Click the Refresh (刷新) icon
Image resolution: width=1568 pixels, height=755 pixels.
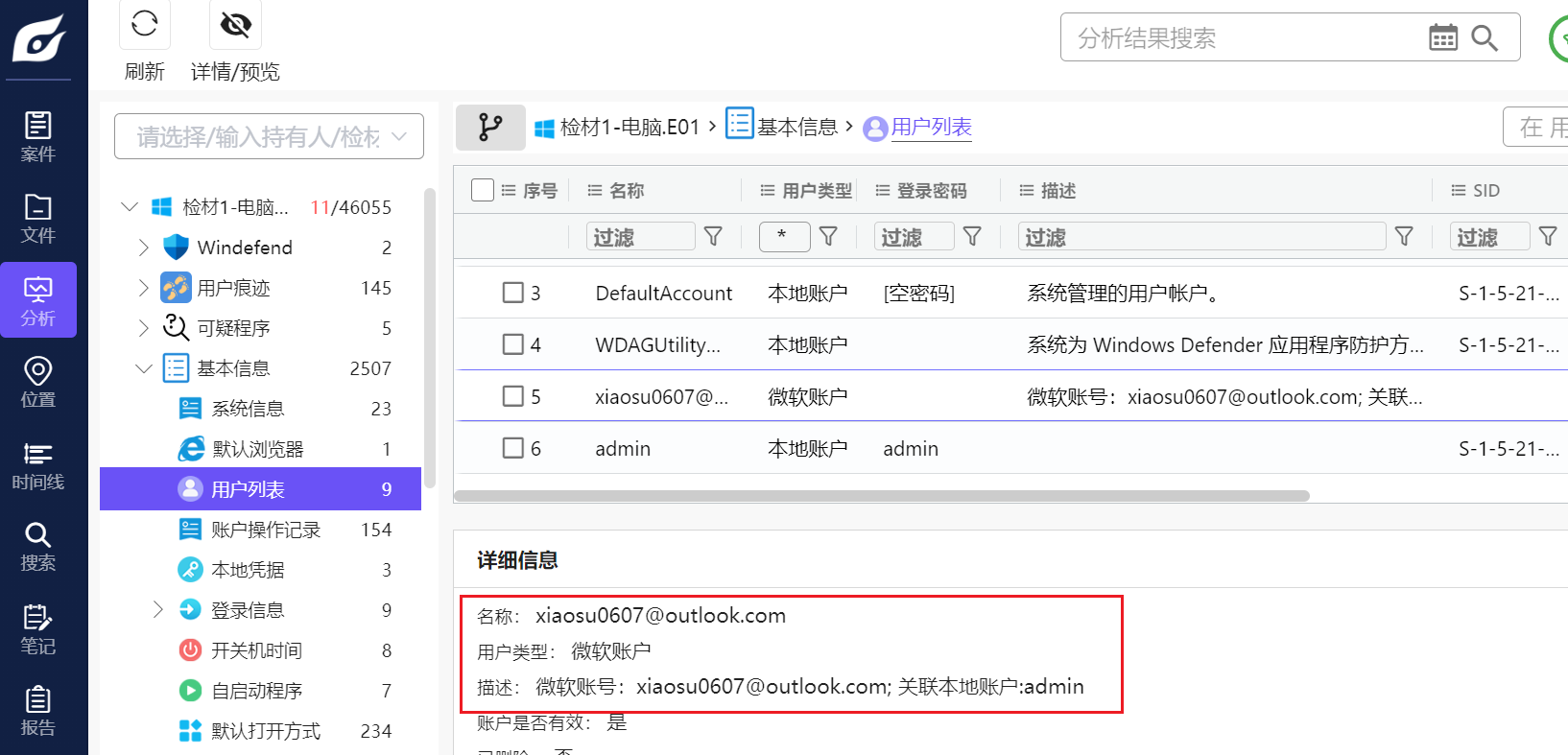(x=144, y=24)
